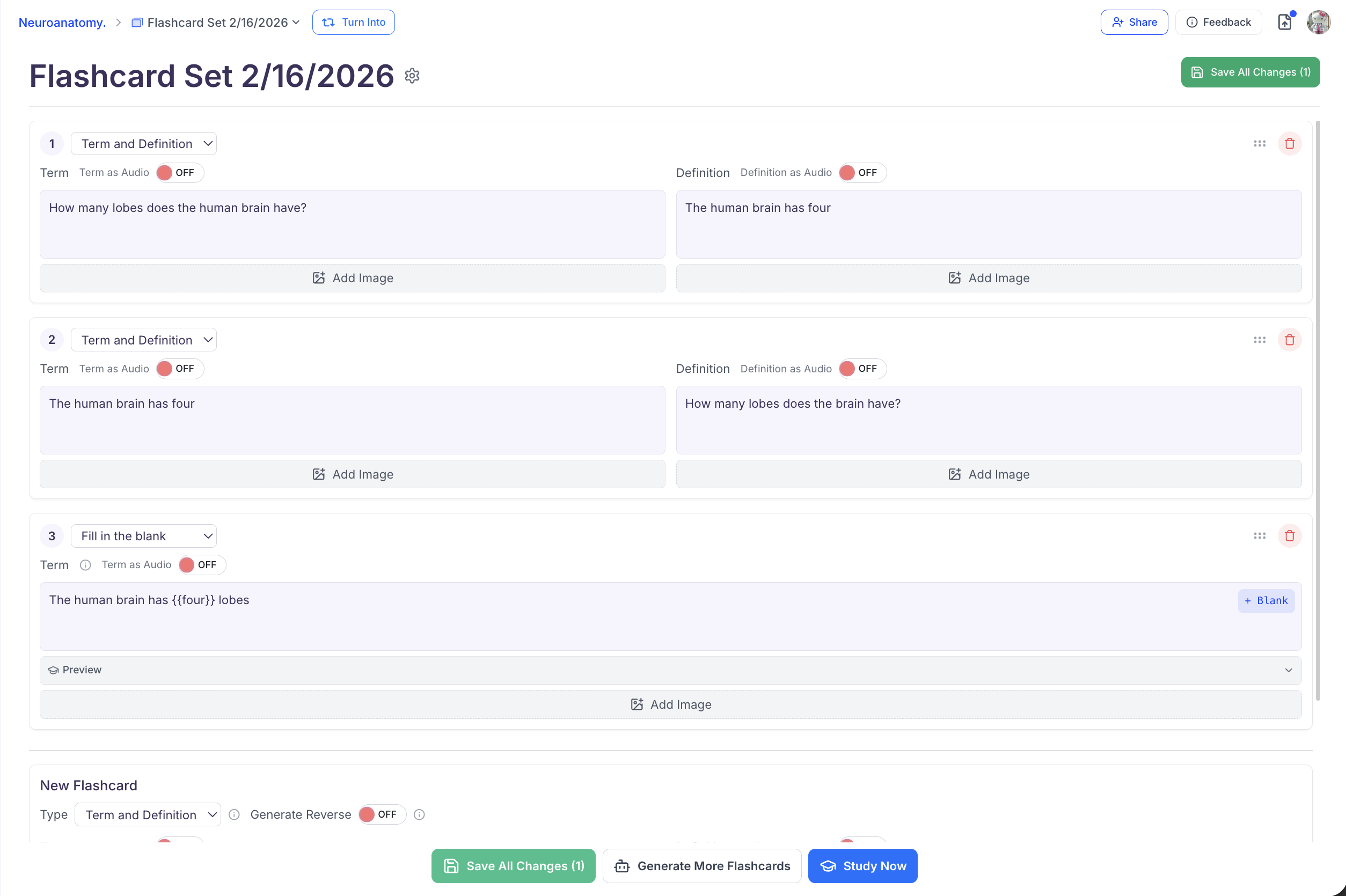Click the info icon beside Term on card 3
The height and width of the screenshot is (896, 1346).
[x=85, y=565]
